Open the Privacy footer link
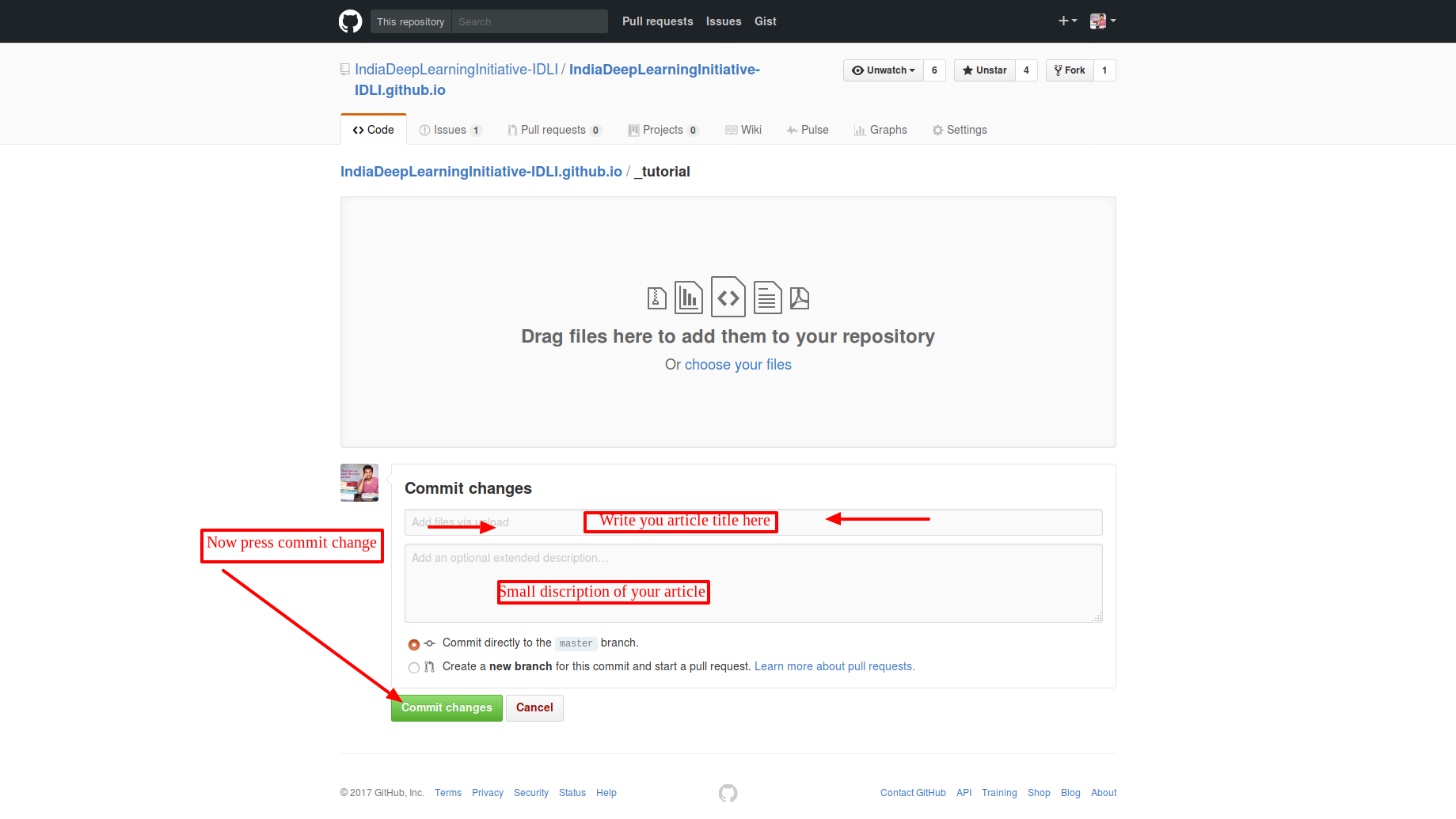This screenshot has height=819, width=1456. (x=488, y=793)
